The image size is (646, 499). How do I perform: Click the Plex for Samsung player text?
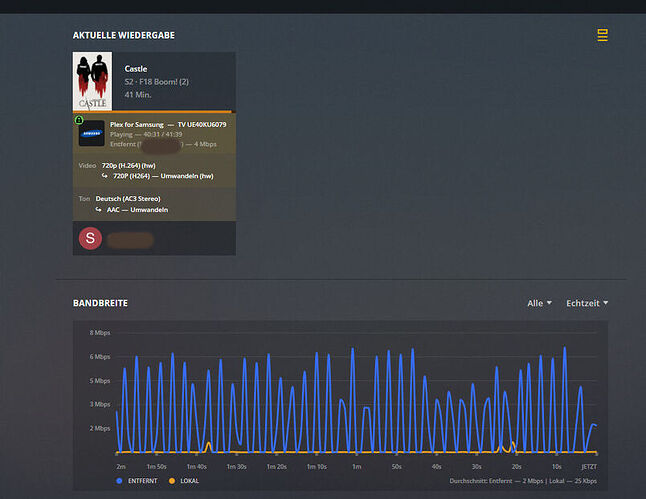[137, 124]
